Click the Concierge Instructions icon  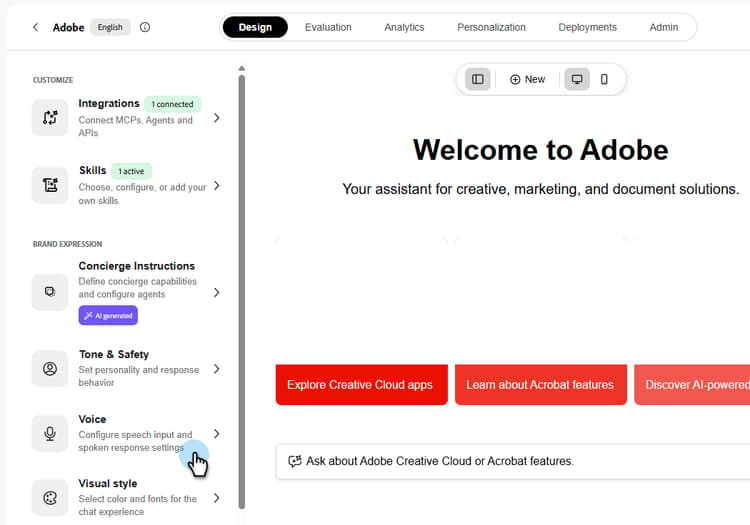(x=50, y=292)
